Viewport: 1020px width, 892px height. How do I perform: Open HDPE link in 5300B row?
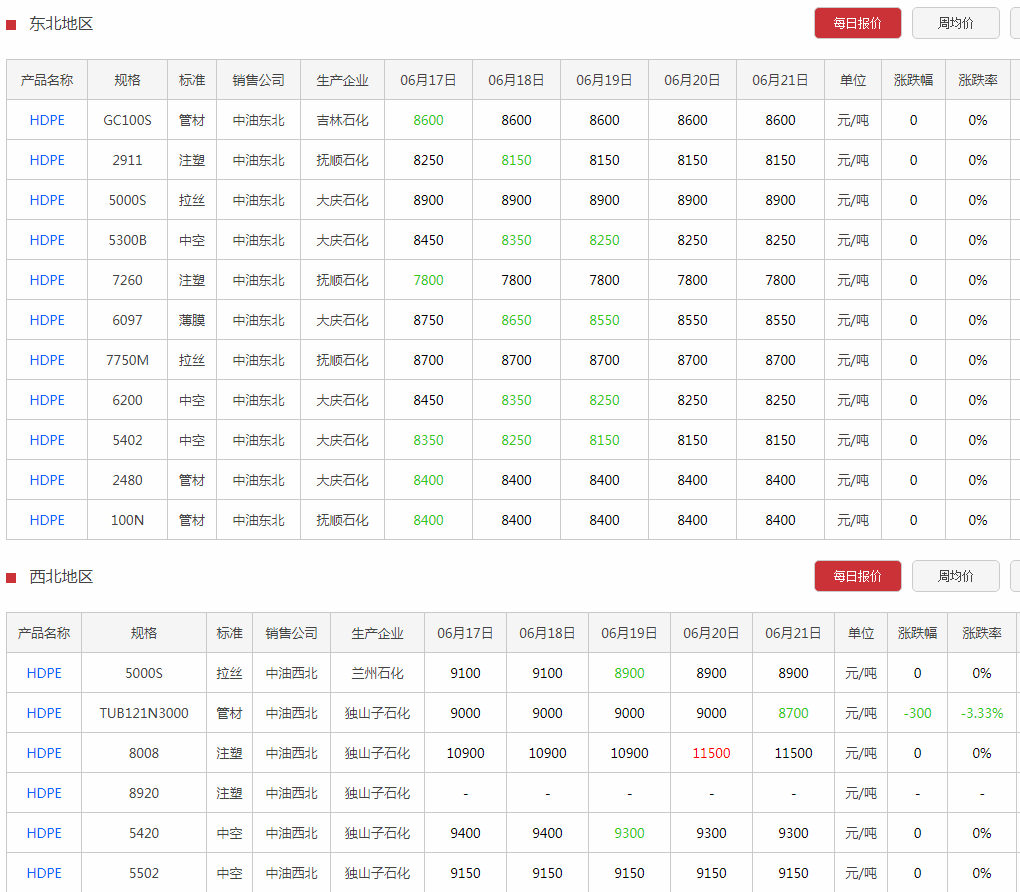pos(47,240)
